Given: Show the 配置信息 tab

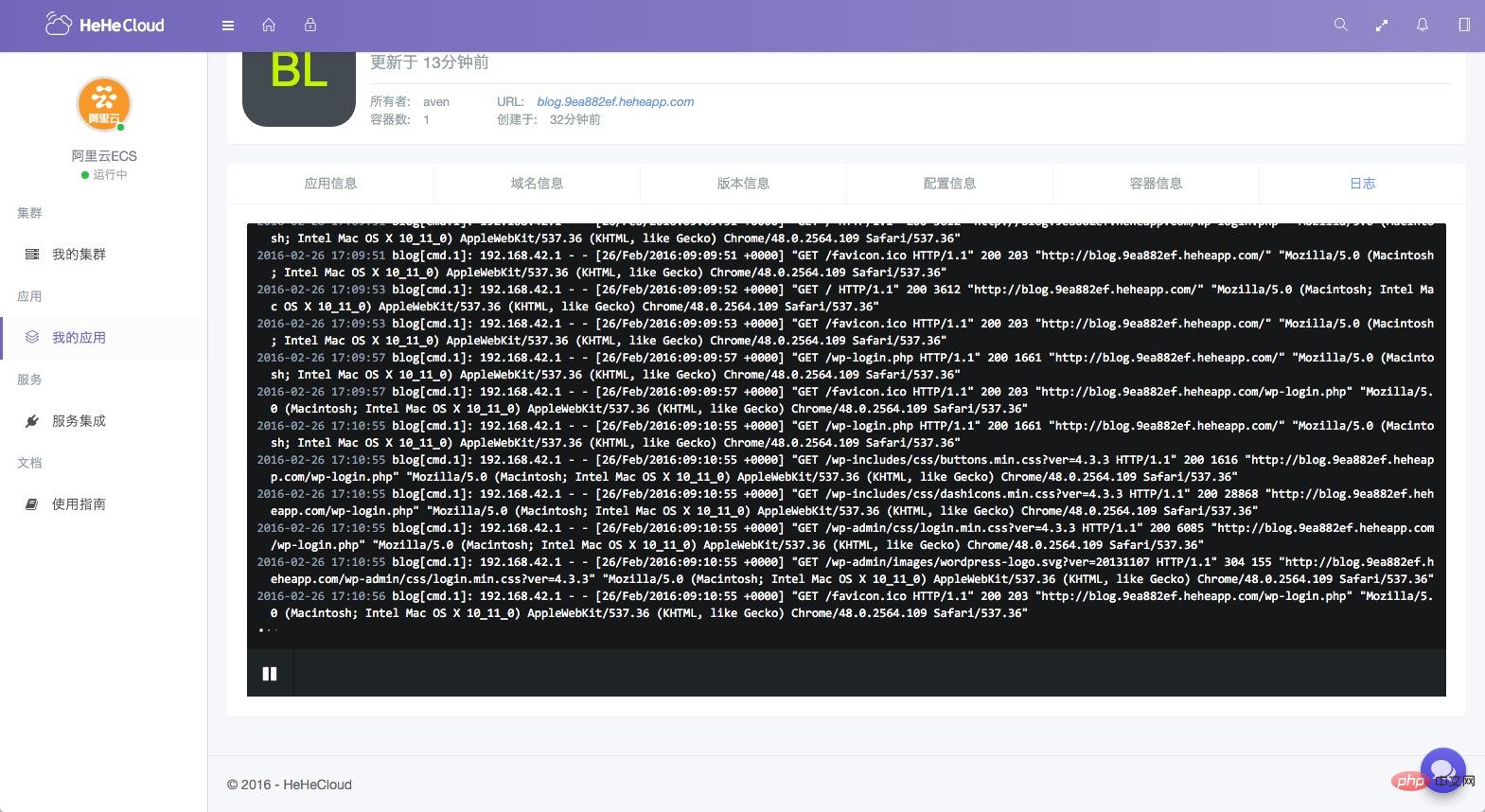Looking at the screenshot, I should click(949, 184).
